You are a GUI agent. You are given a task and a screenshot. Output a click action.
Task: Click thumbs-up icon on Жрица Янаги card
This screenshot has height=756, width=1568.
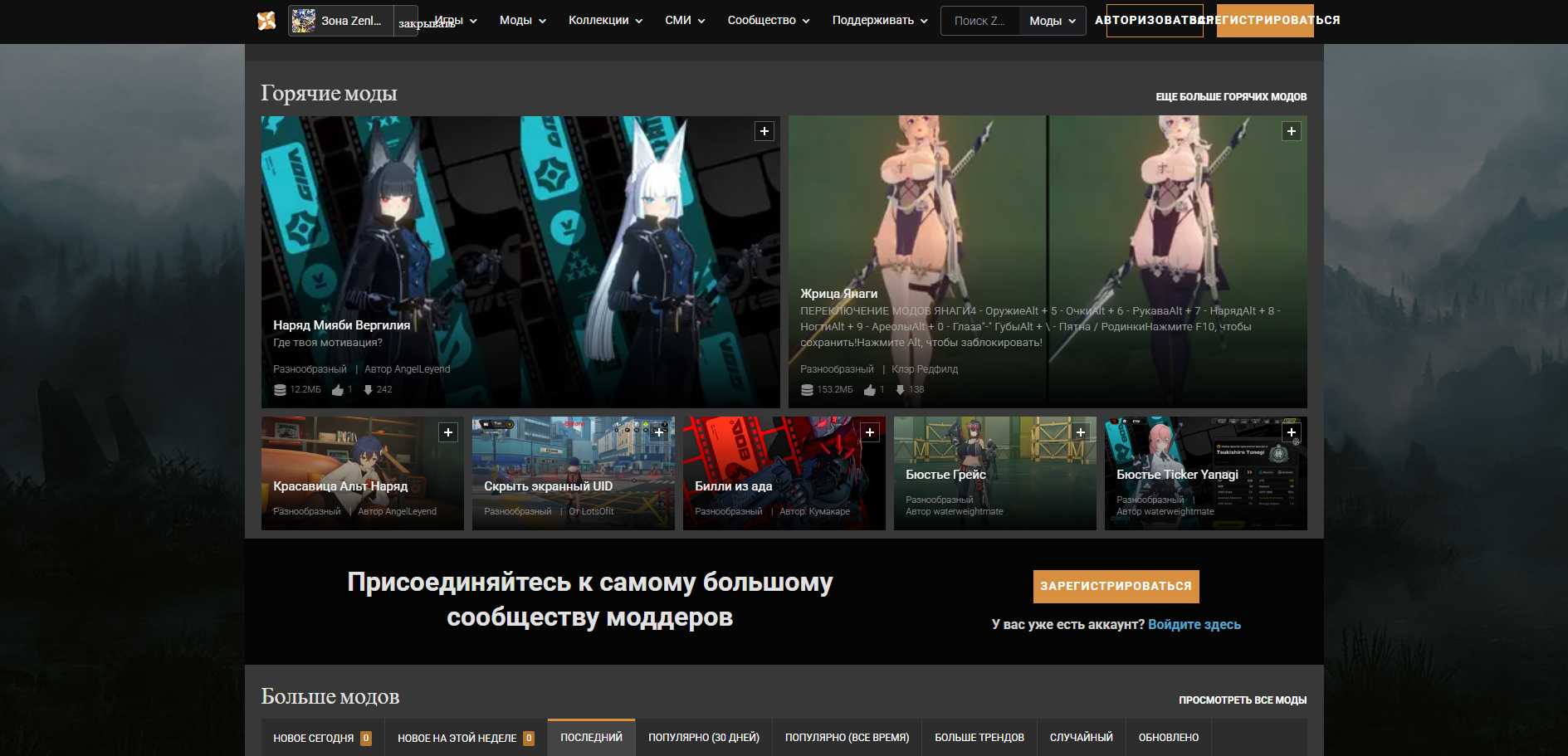pos(870,390)
